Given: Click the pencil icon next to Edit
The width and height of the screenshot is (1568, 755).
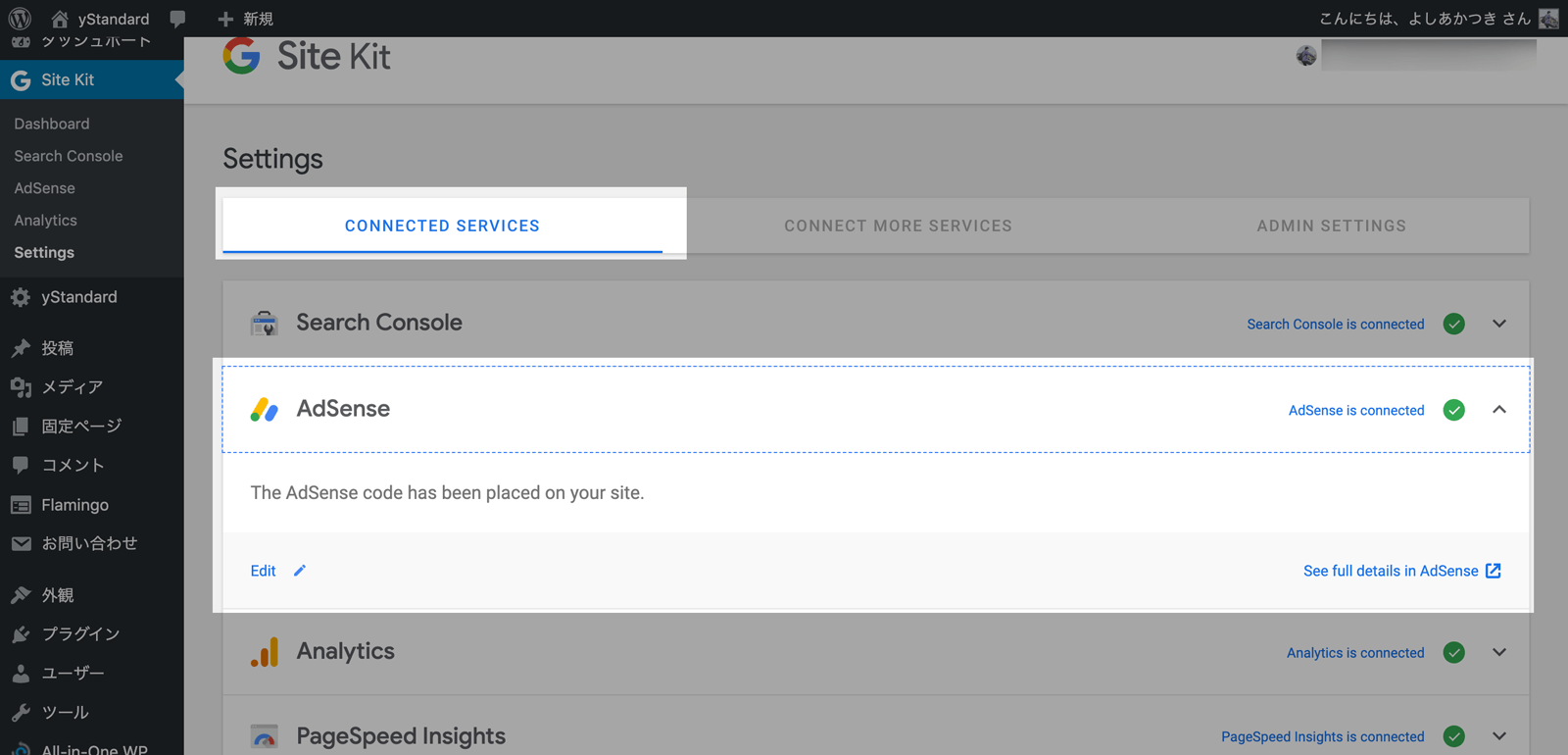Looking at the screenshot, I should [300, 571].
